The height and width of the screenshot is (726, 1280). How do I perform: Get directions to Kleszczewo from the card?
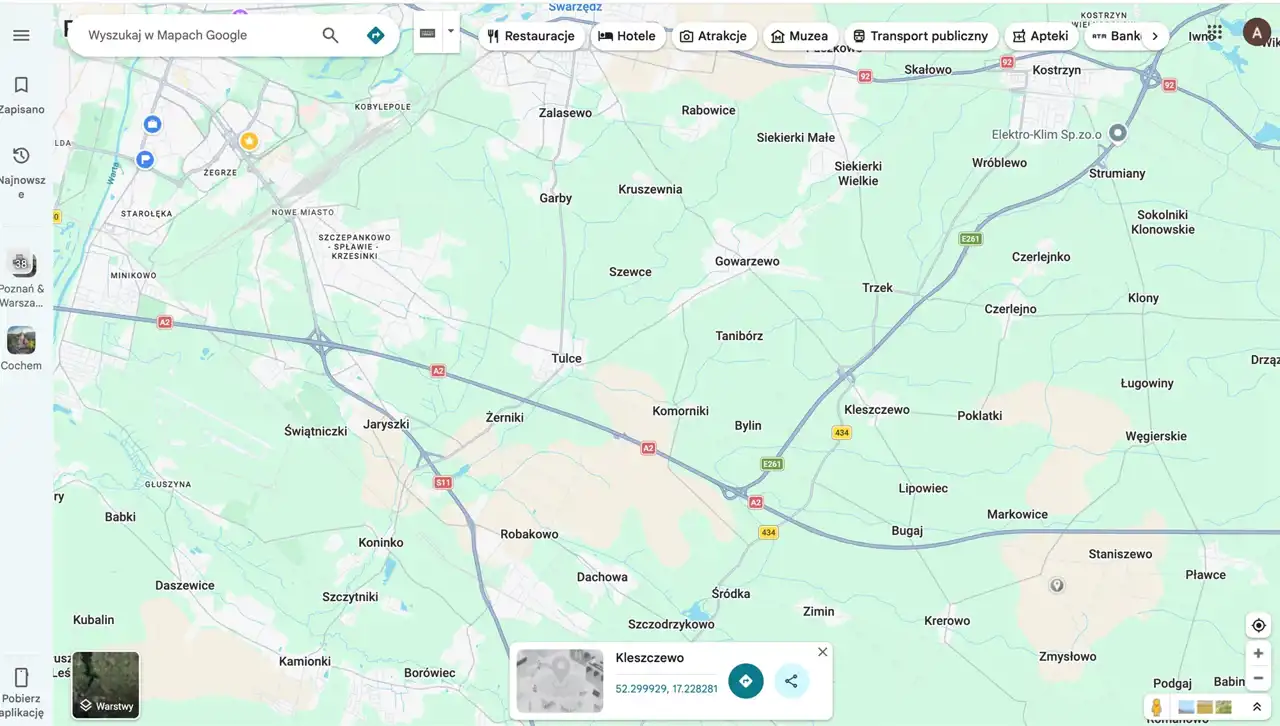click(745, 681)
